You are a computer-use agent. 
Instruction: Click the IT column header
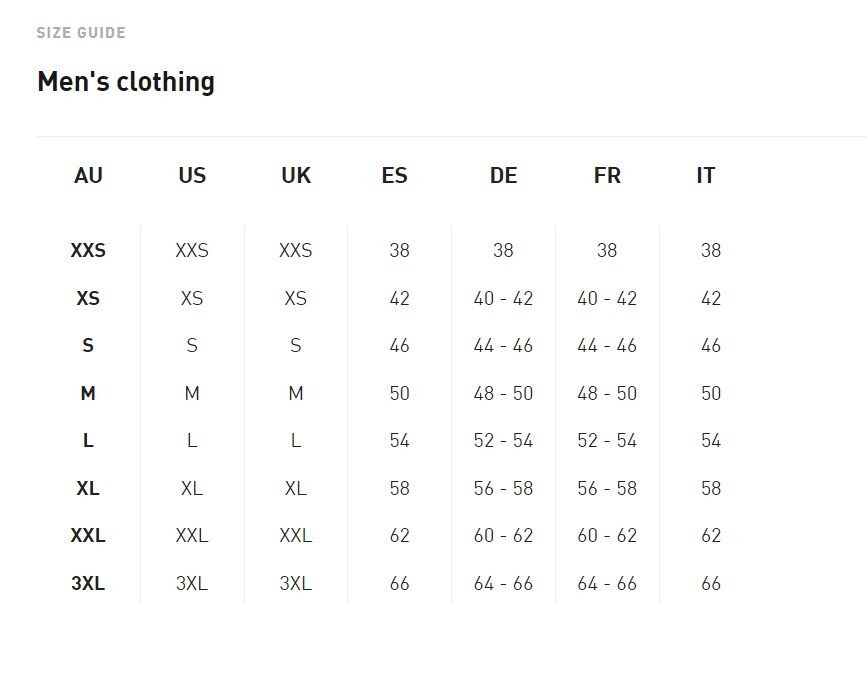(706, 175)
